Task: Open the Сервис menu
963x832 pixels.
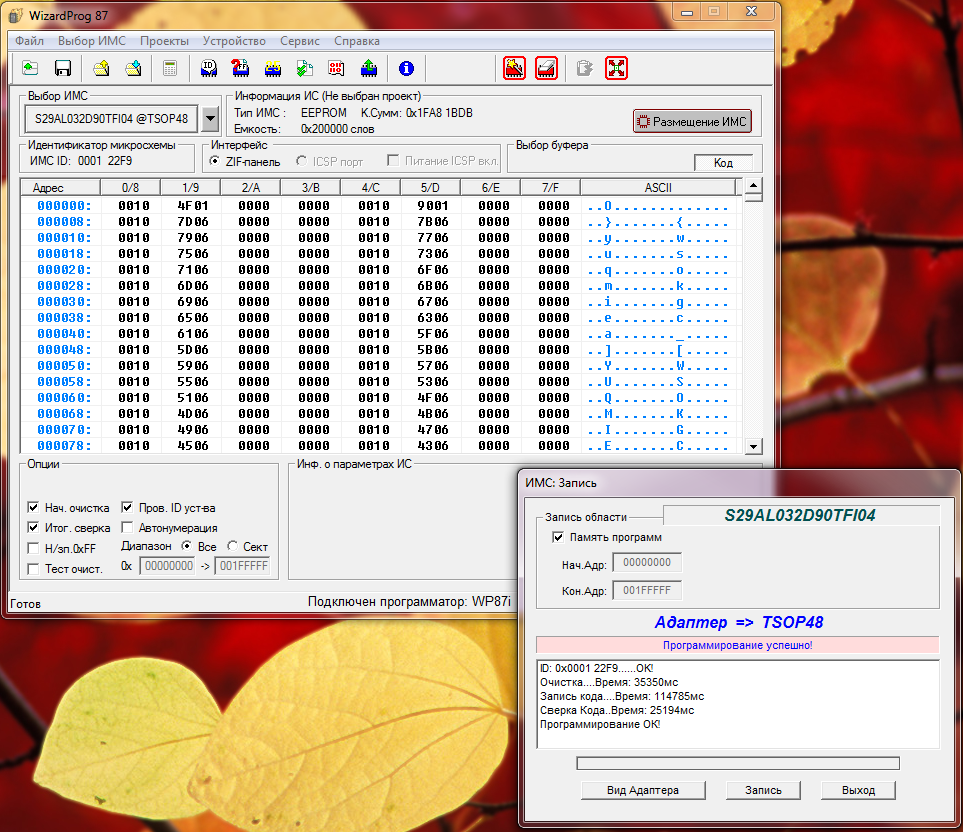Action: [300, 41]
